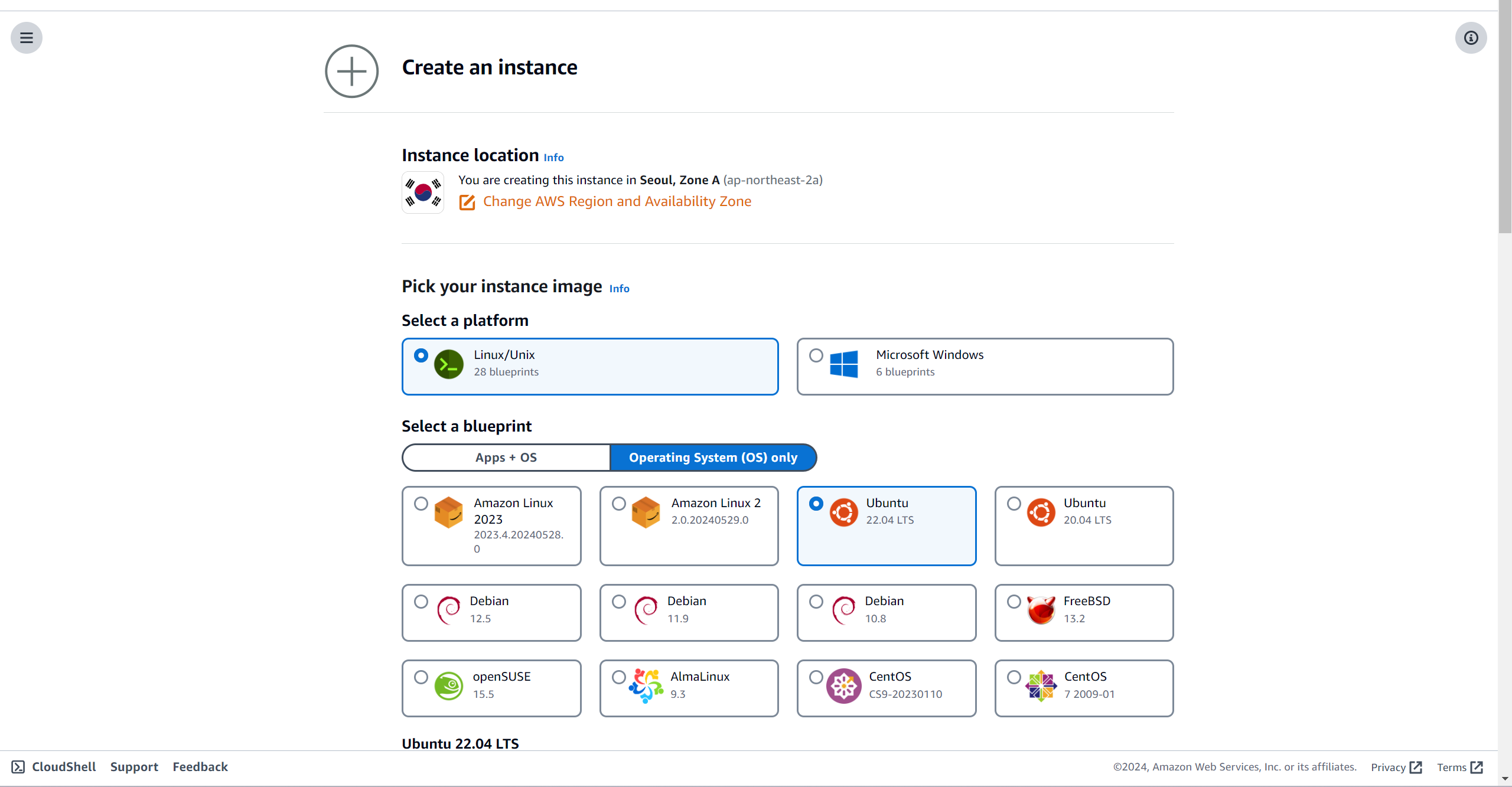Open Info link beside Pick your instance image
The width and height of the screenshot is (1512, 787).
pyautogui.click(x=619, y=289)
